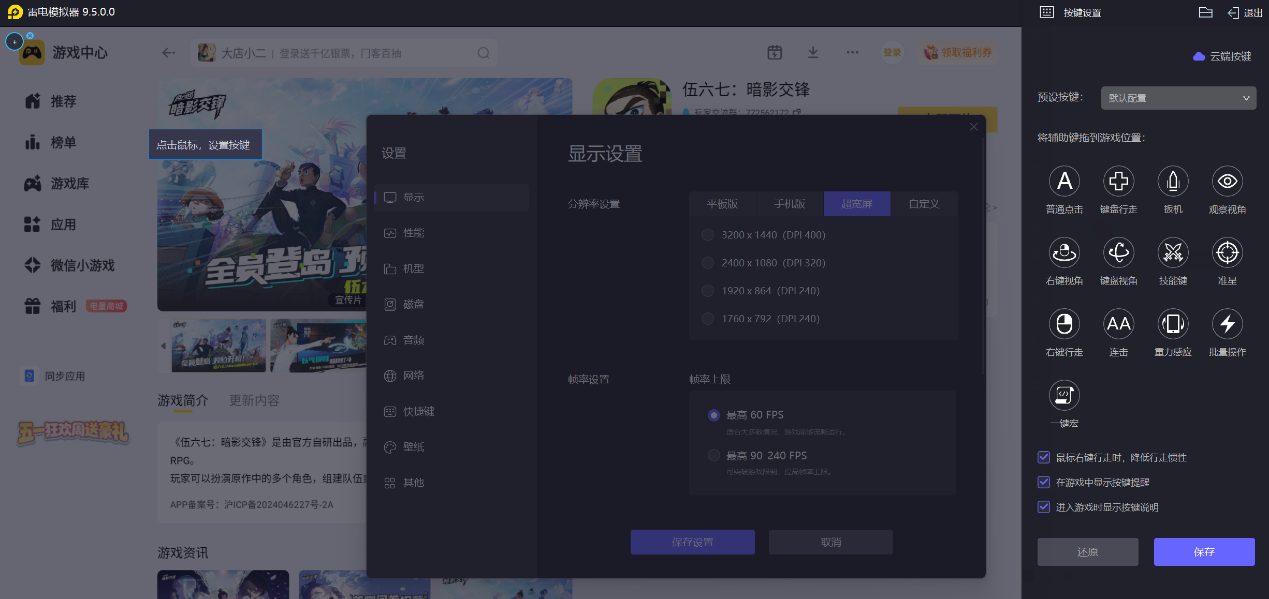Switch to 平板版 resolution tab
Viewport: 1269px width, 599px height.
(x=722, y=204)
